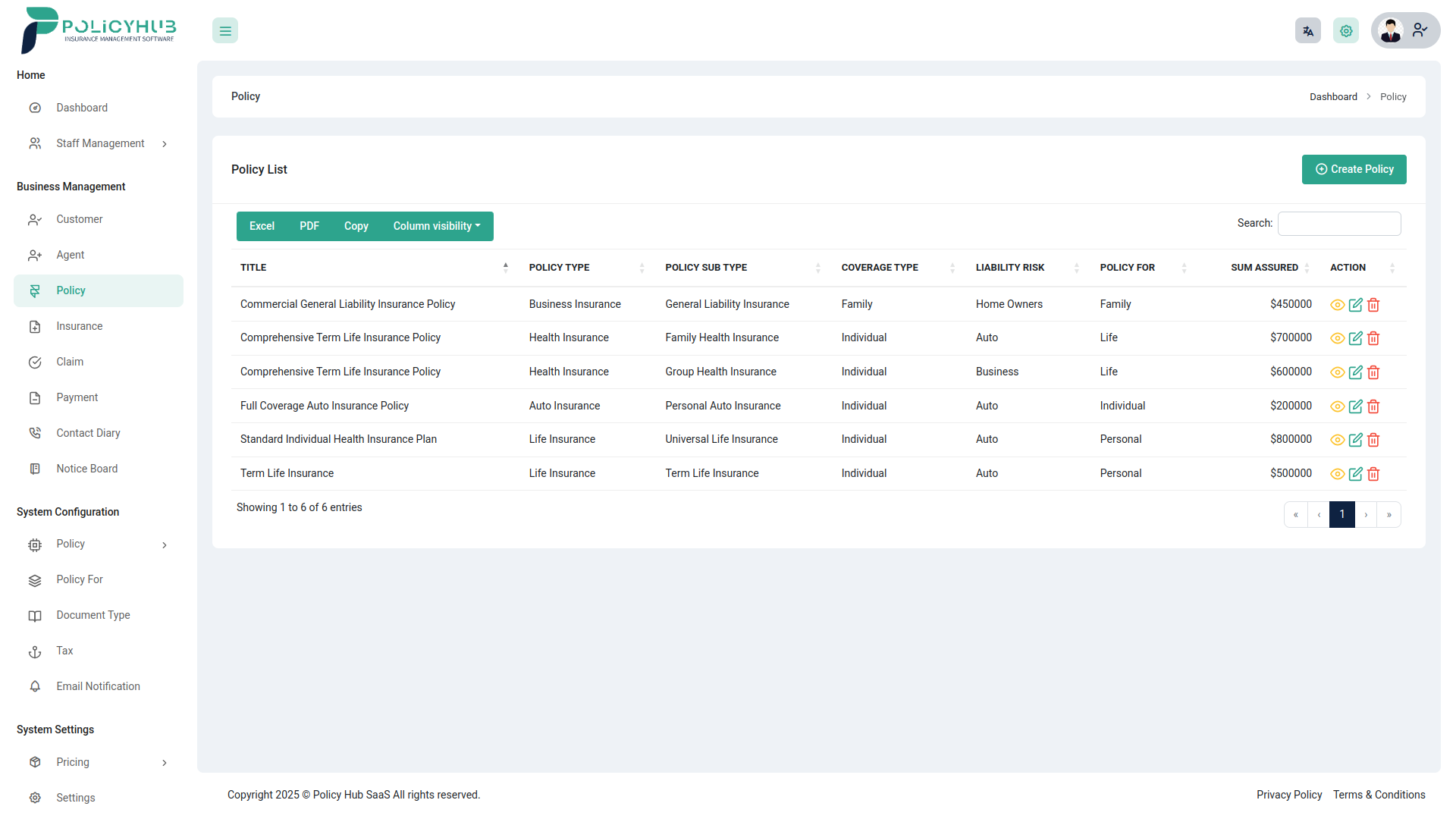Edit the Full Coverage Auto Insurance Policy
Image resolution: width=1456 pixels, height=819 pixels.
1355,406
